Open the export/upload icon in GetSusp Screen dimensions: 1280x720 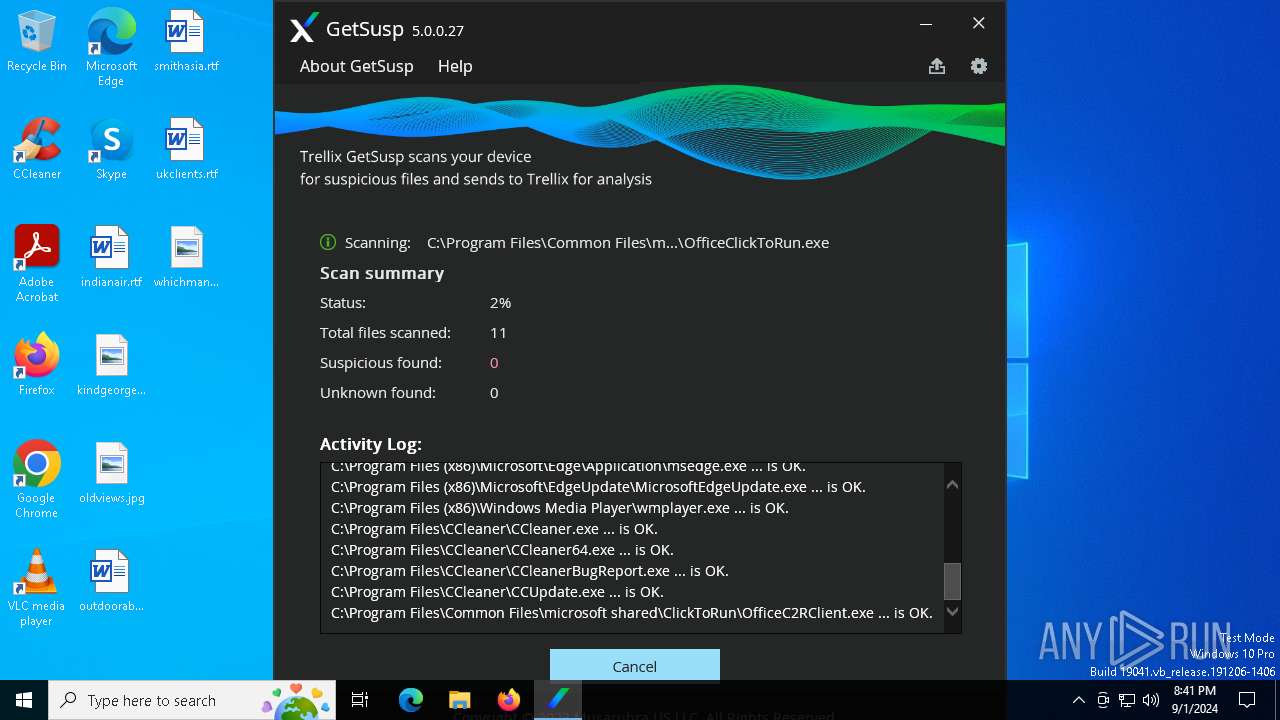click(x=936, y=66)
